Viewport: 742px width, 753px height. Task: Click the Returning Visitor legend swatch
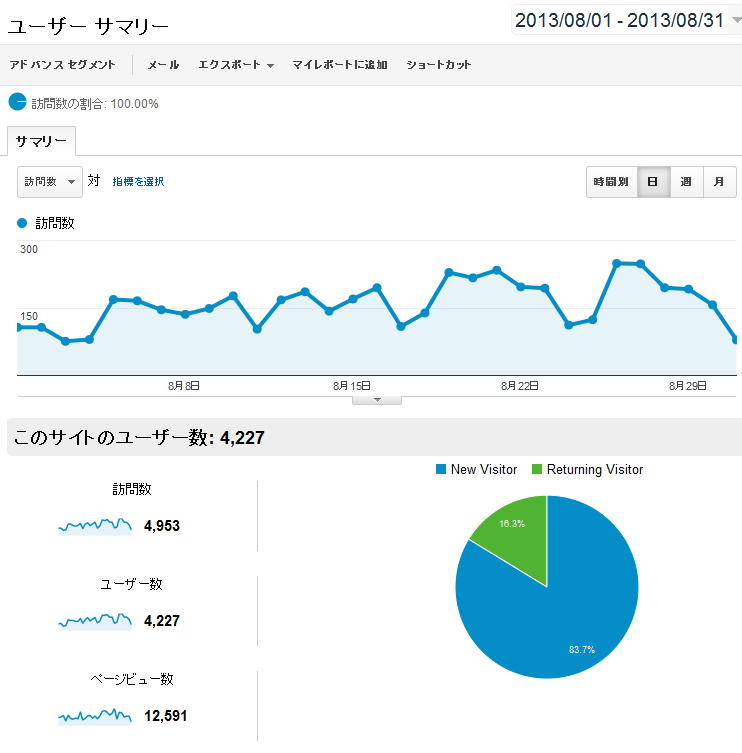click(537, 469)
